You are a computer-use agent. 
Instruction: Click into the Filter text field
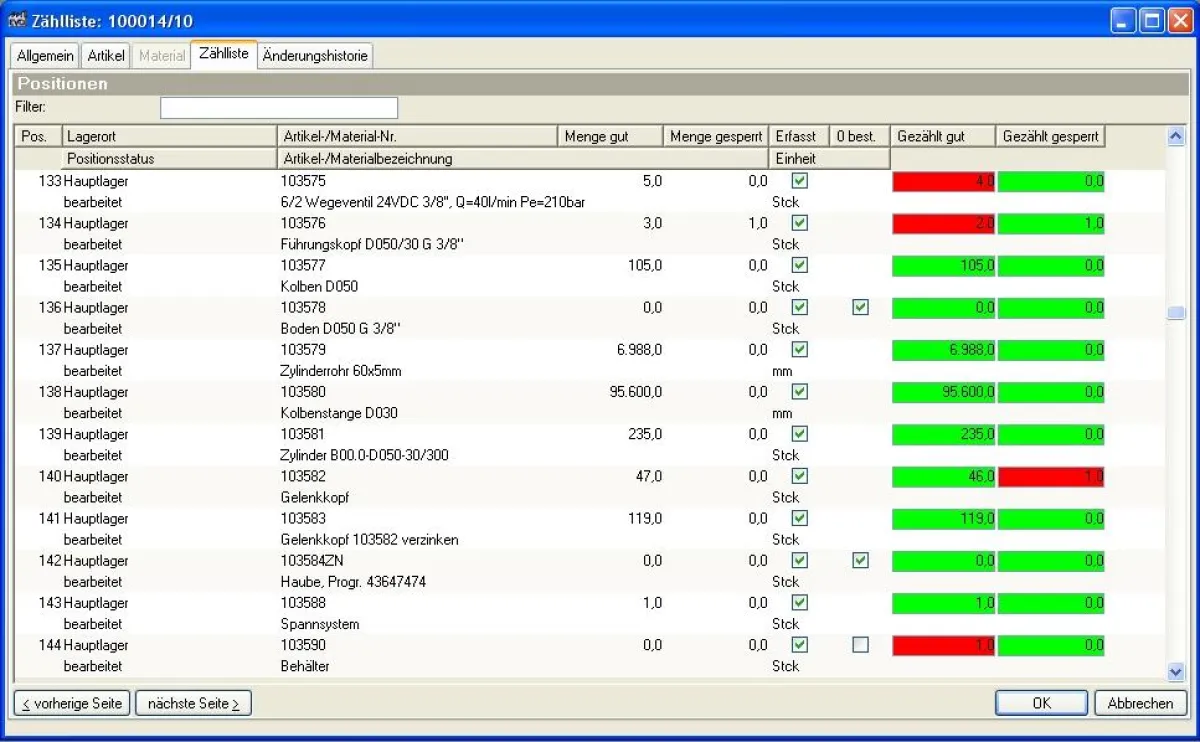[279, 107]
